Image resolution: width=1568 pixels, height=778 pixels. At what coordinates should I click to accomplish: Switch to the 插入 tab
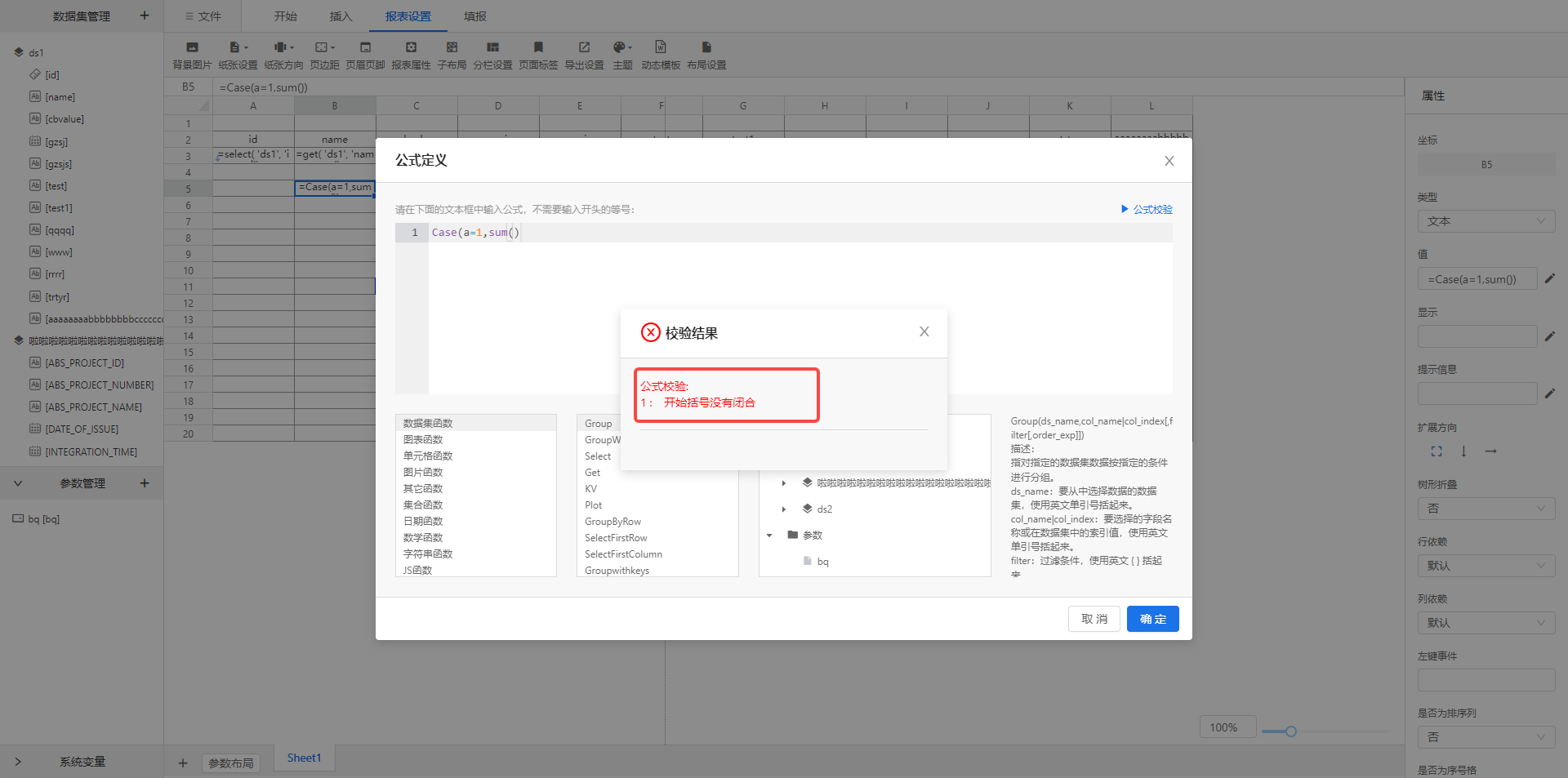click(x=341, y=16)
